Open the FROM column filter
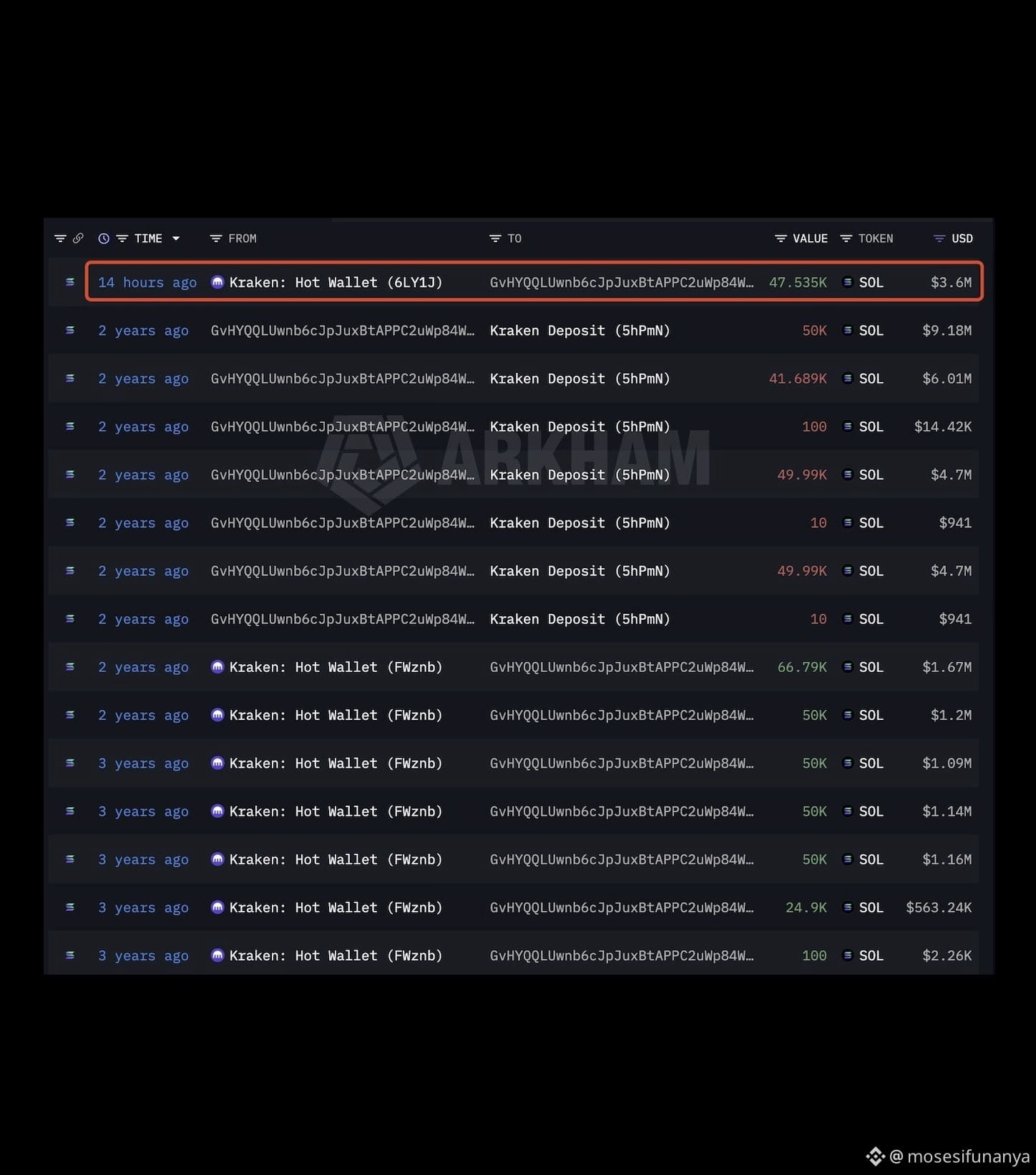1036x1175 pixels. point(215,238)
